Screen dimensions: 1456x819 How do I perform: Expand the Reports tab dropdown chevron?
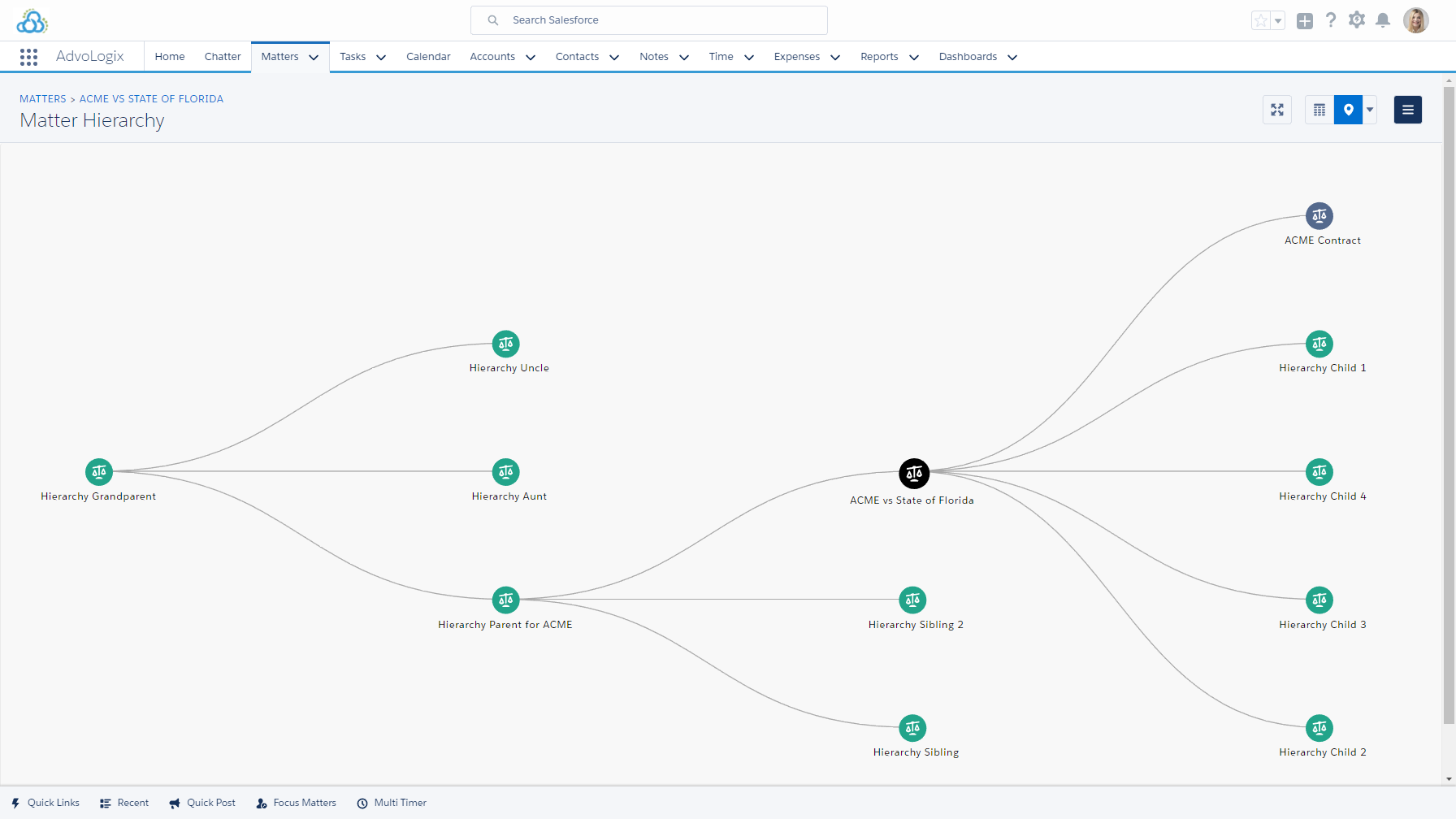[x=913, y=57]
